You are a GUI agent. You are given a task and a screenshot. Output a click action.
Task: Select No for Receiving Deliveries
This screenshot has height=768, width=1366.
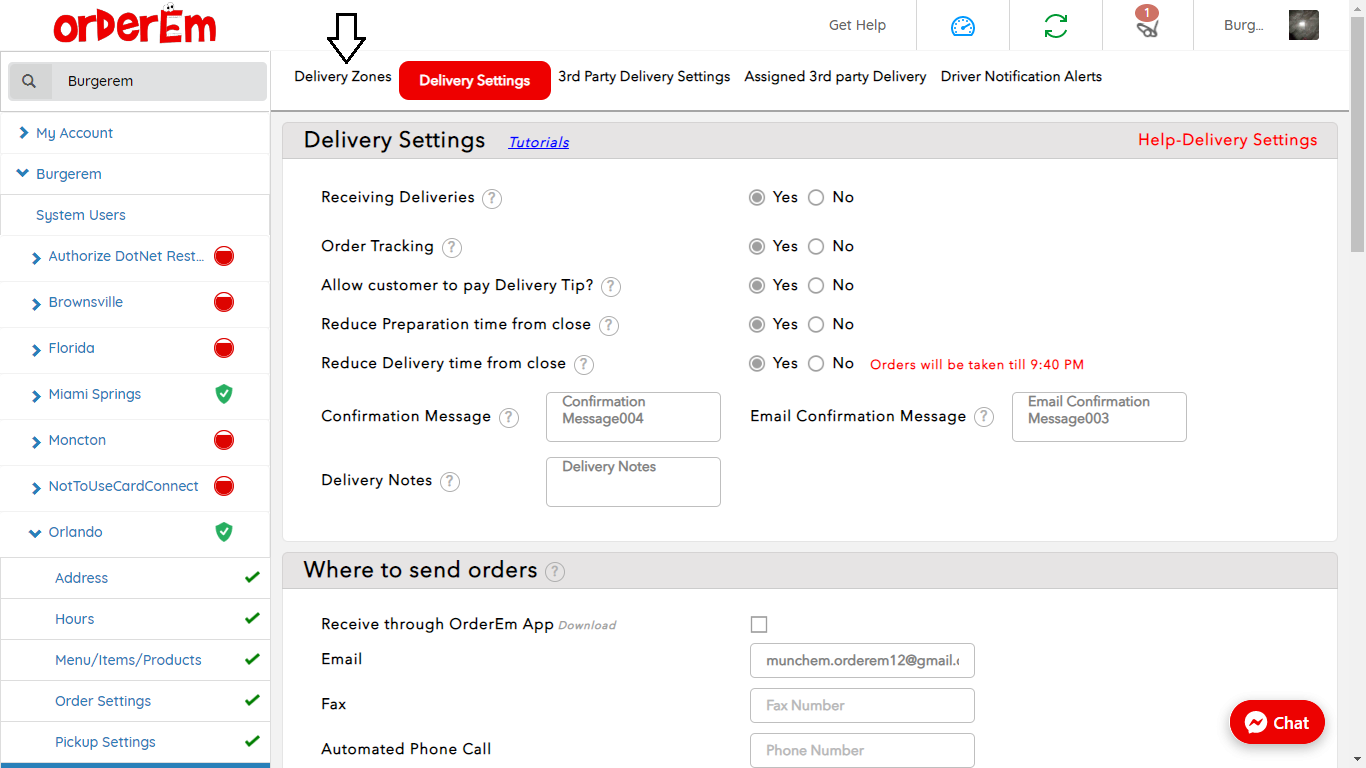point(816,198)
